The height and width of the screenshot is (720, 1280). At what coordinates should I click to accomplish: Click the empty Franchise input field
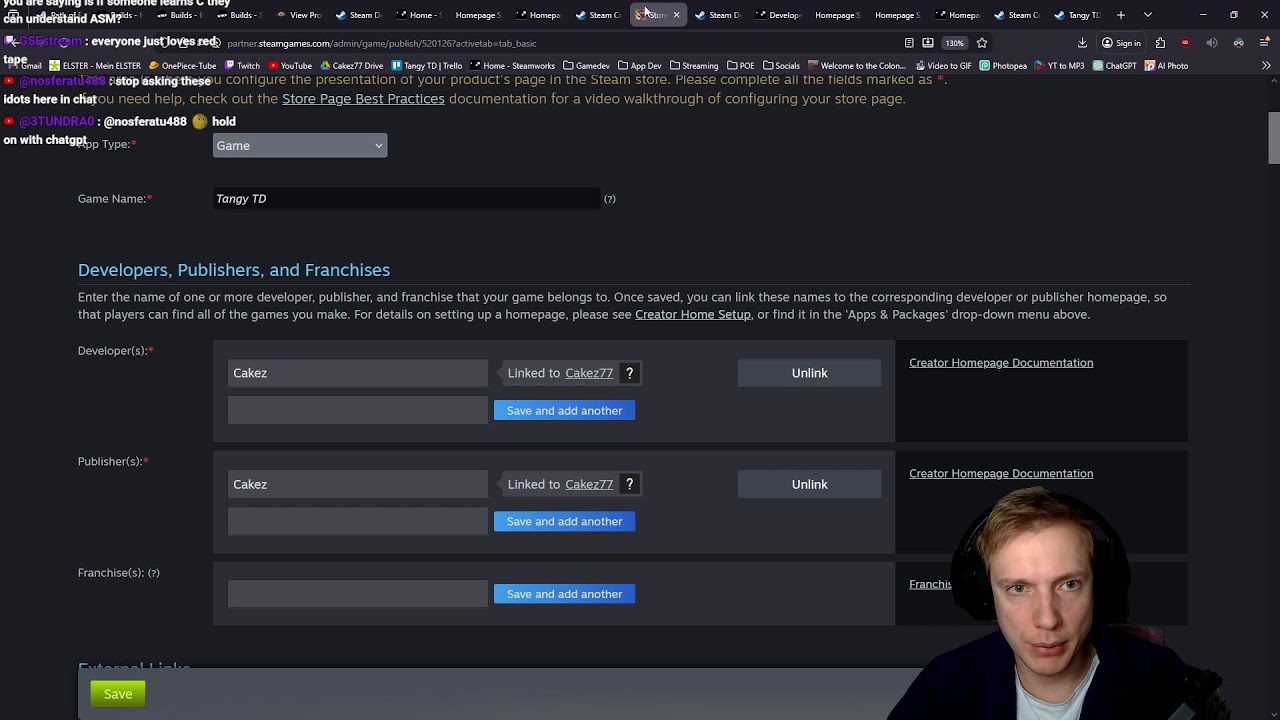point(357,594)
